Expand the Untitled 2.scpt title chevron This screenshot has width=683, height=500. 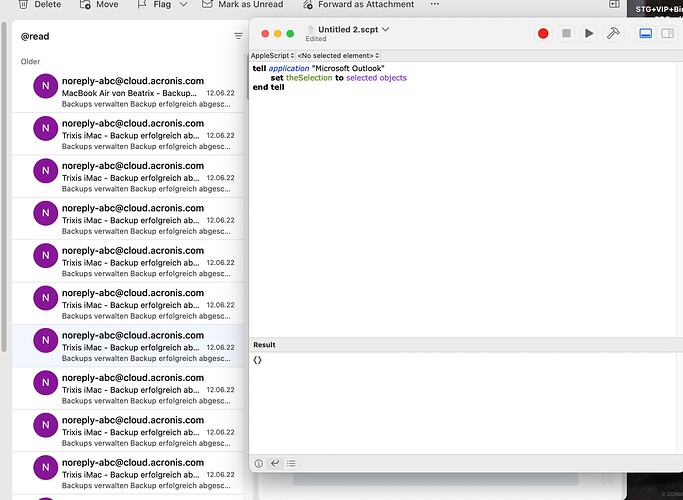tap(385, 29)
